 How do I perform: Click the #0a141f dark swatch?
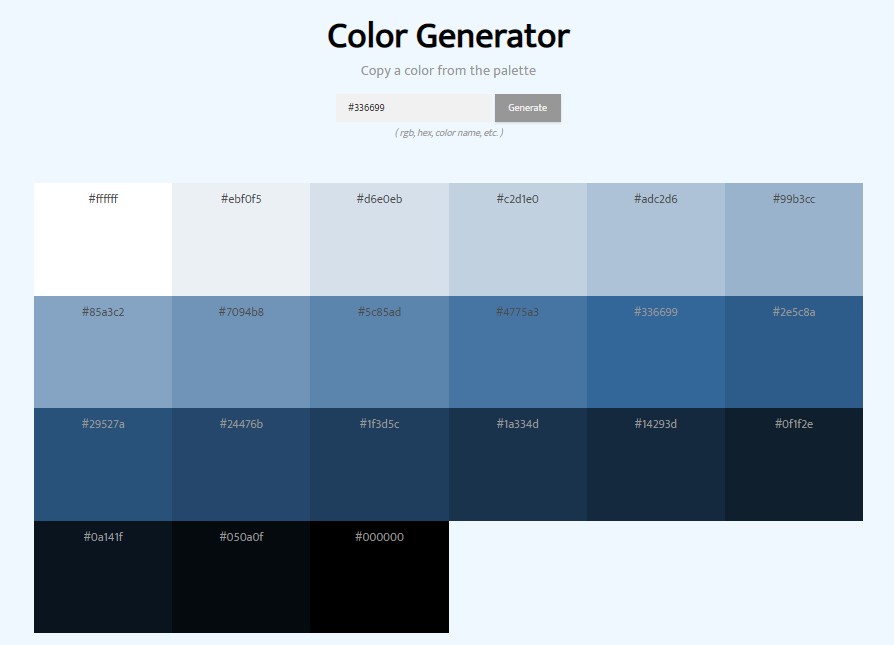[103, 576]
